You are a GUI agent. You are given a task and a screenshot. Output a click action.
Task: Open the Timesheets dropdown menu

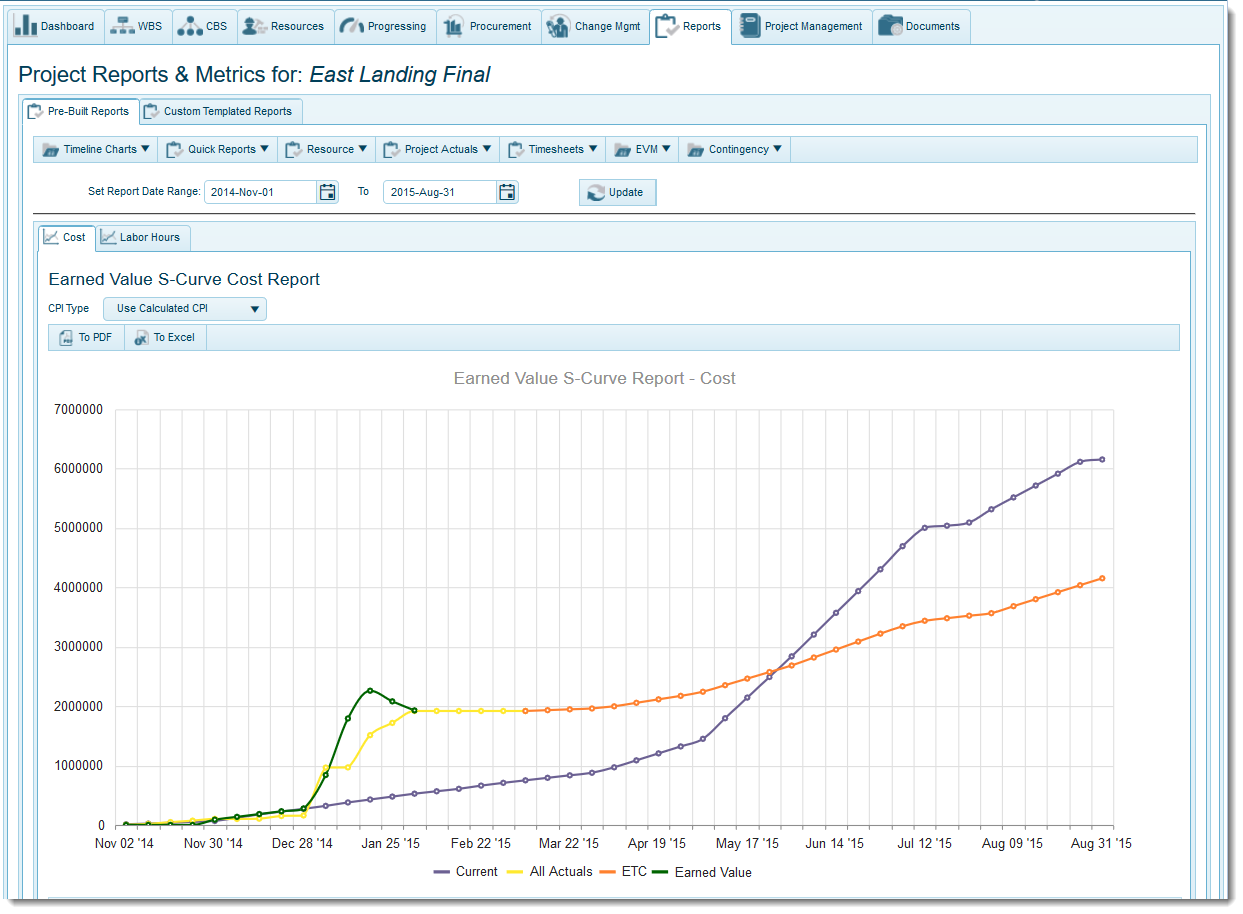[553, 149]
